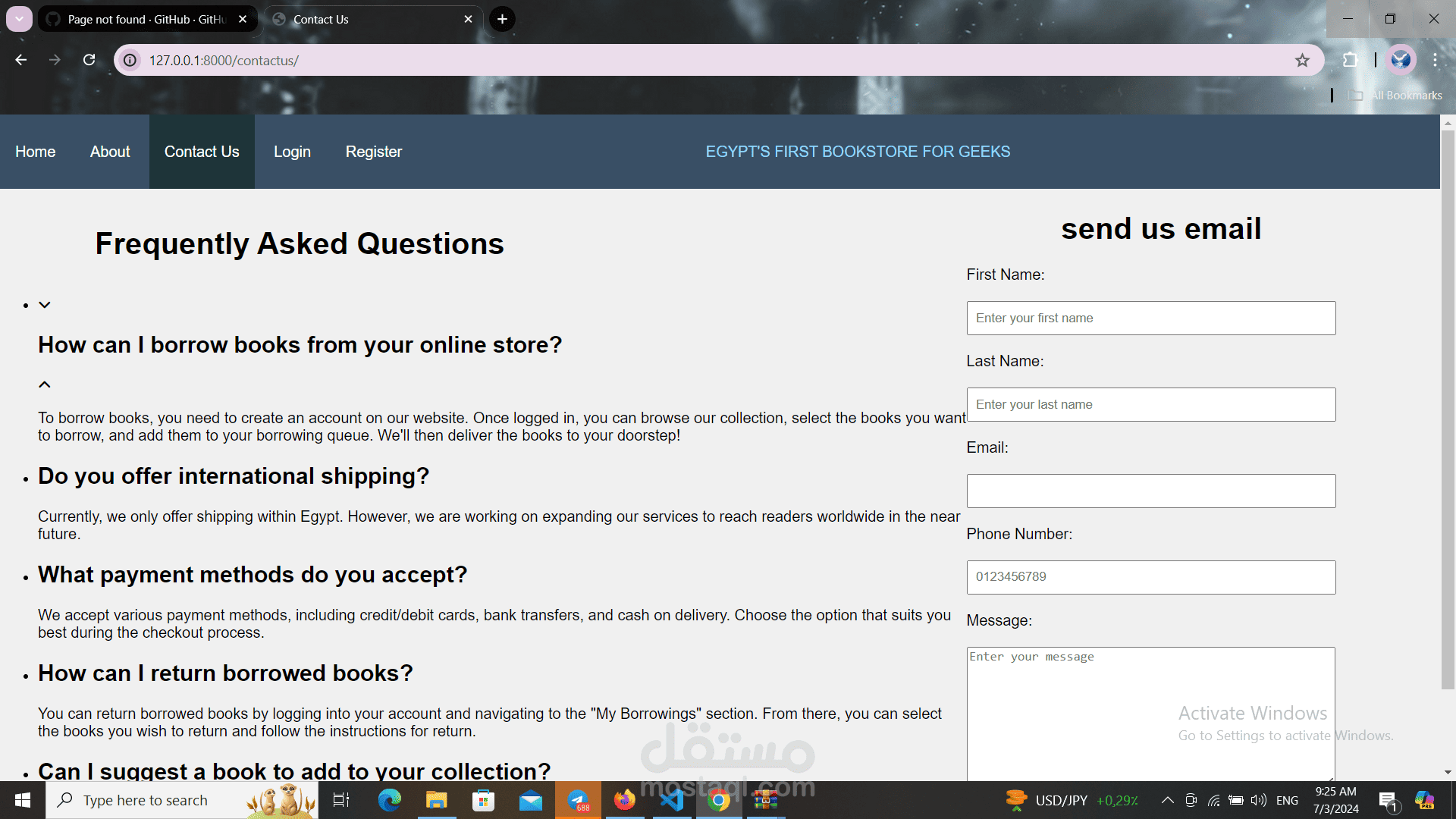Screen dimensions: 1456x819
Task: Select the Phone Number input field
Action: (1150, 577)
